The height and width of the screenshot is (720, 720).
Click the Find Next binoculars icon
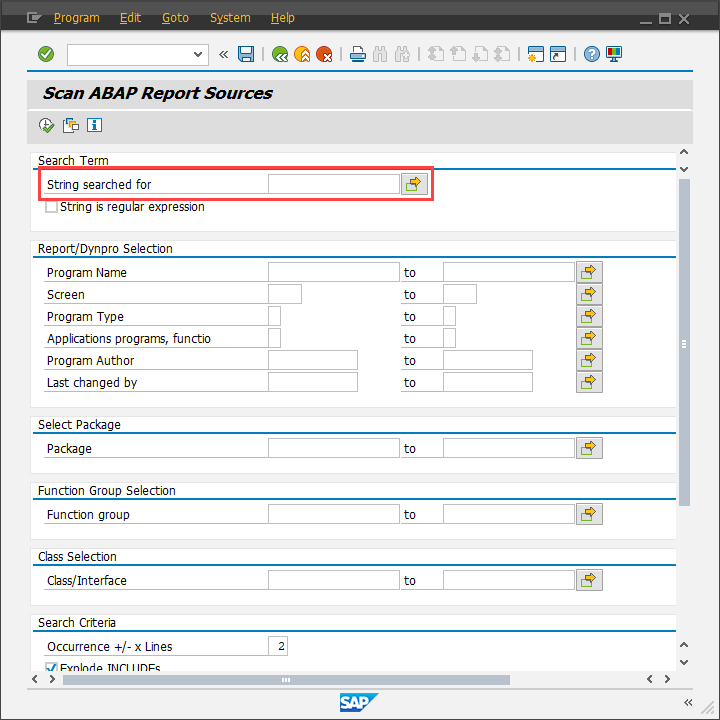click(402, 54)
